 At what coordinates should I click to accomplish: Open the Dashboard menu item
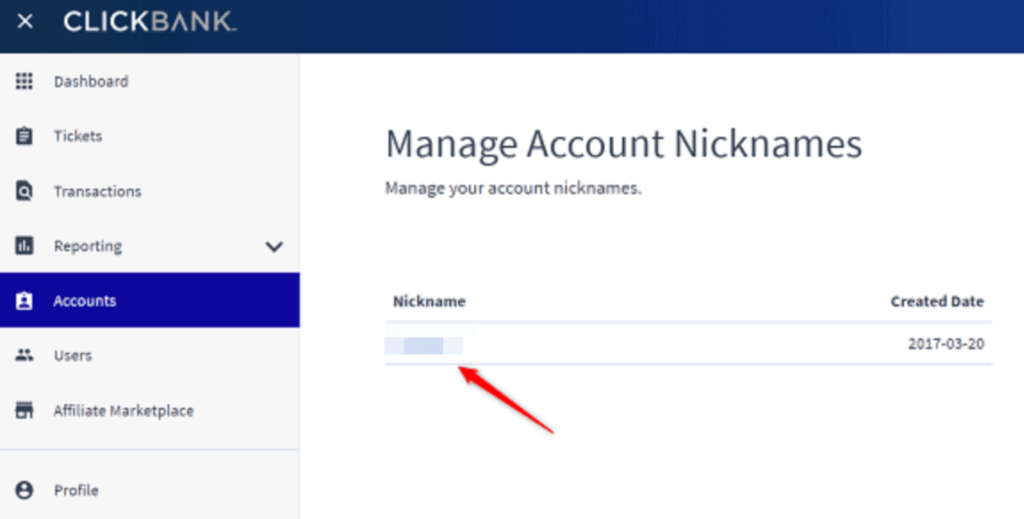pyautogui.click(x=91, y=82)
